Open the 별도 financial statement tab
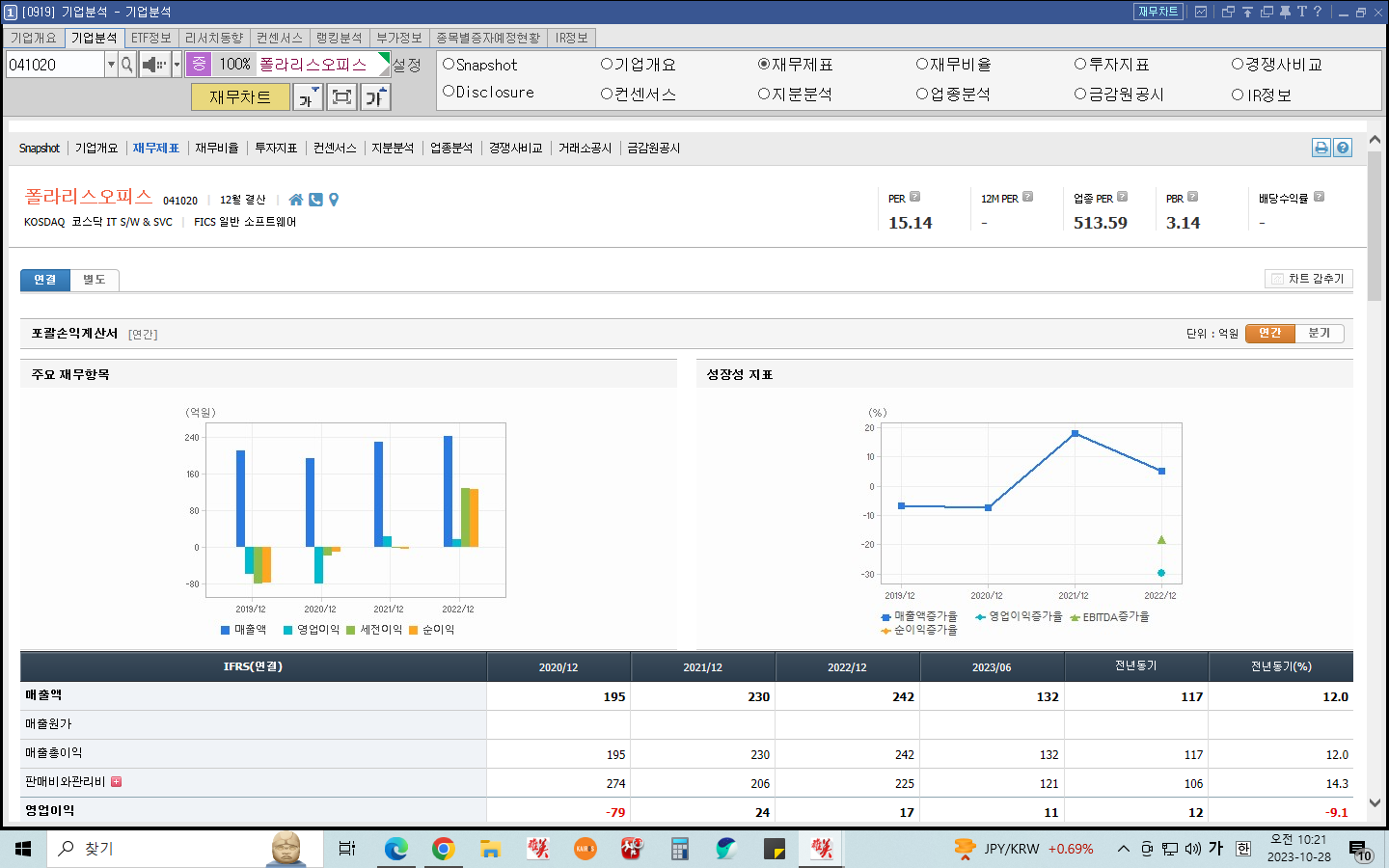Screen dimensions: 1389x868 point(94,280)
